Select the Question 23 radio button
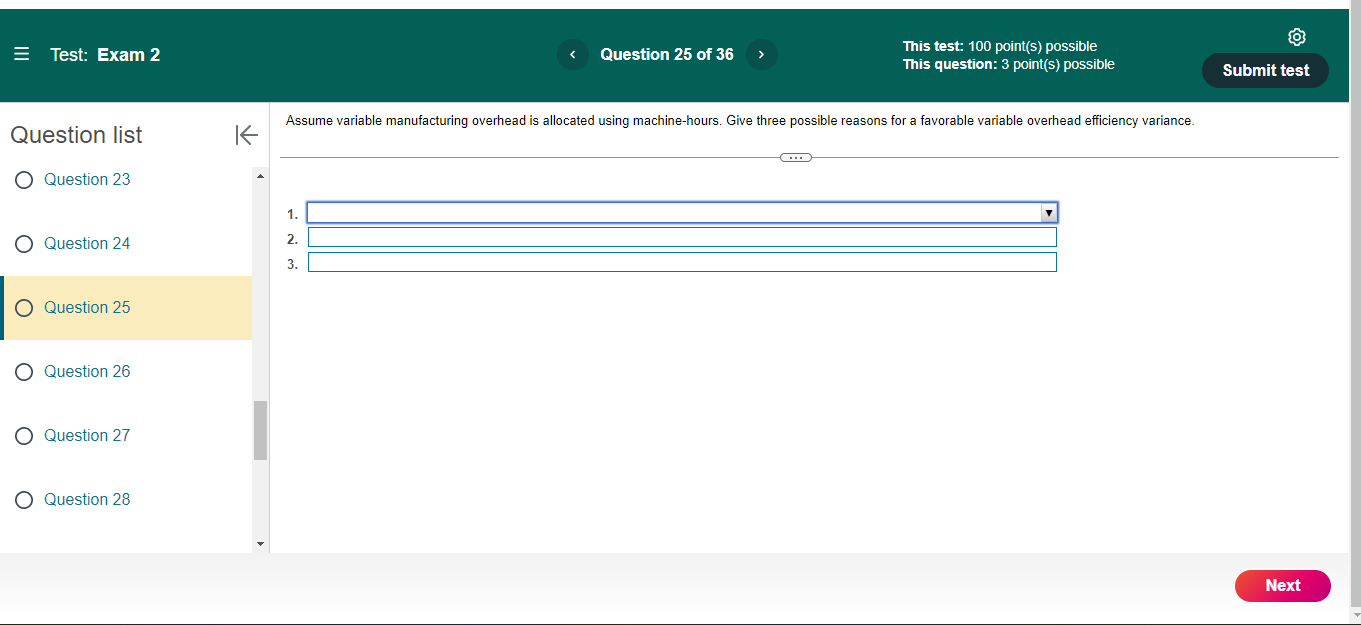This screenshot has width=1361, height=625. pos(23,179)
